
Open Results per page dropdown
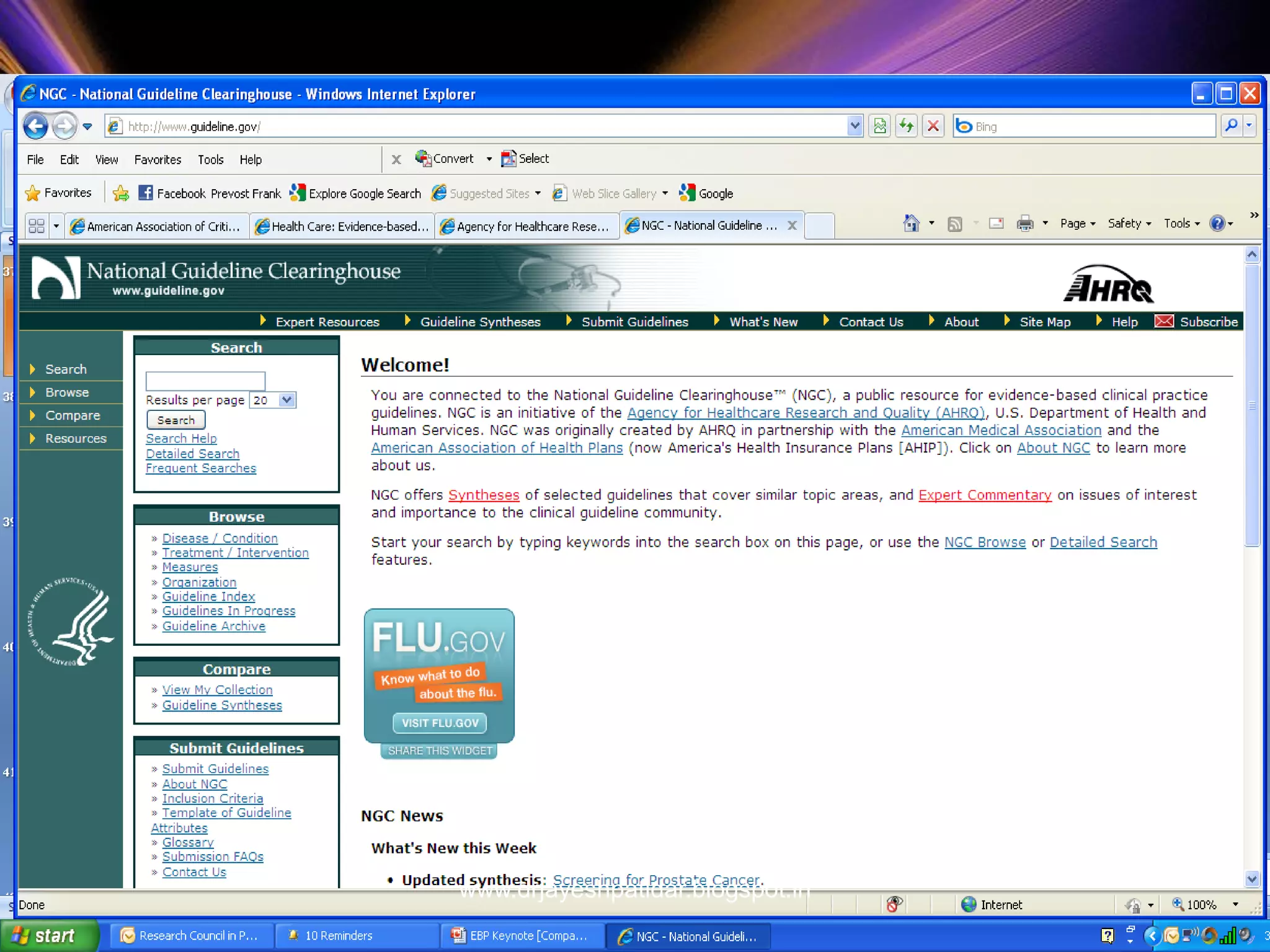coord(286,400)
